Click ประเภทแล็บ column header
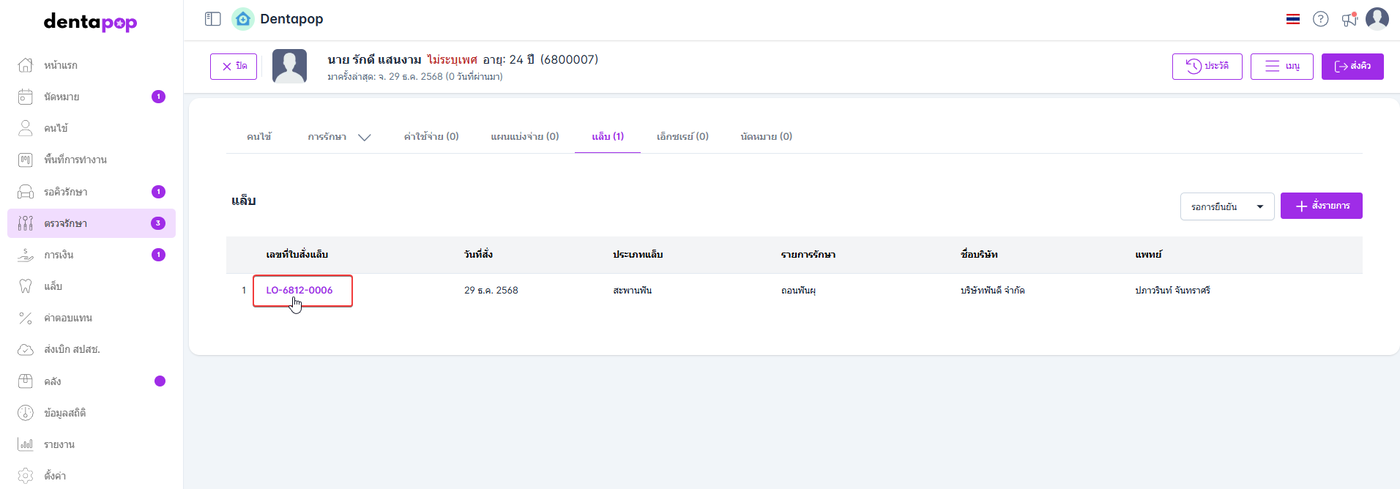Viewport: 1400px width, 489px height. pyautogui.click(x=638, y=255)
